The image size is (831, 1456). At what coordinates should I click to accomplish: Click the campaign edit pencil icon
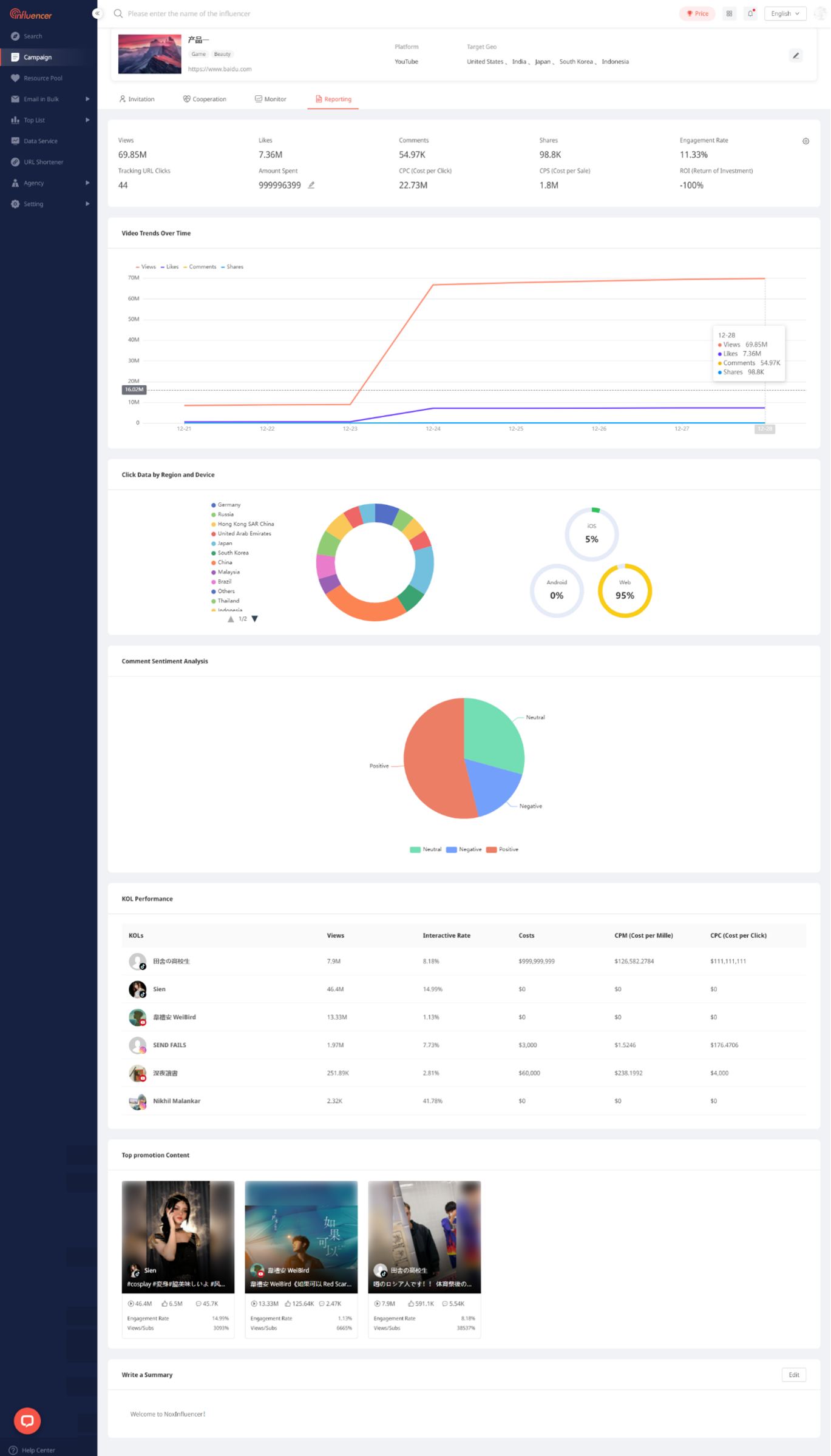coord(795,56)
